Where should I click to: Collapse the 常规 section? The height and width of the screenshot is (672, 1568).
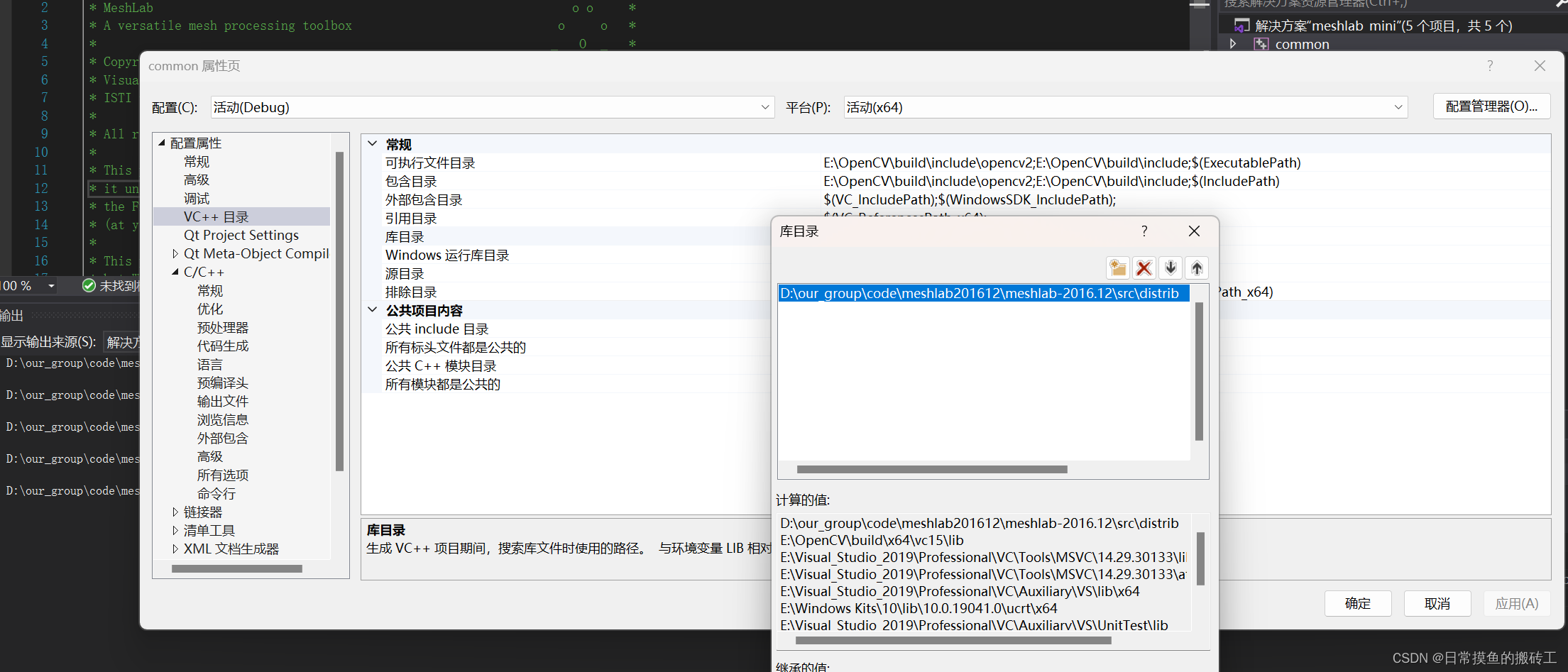click(x=372, y=143)
